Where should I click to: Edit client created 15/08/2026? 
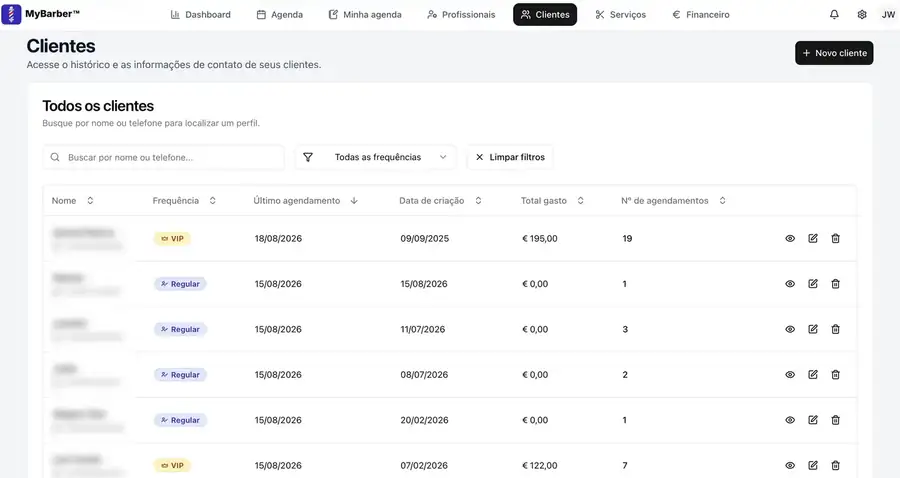click(813, 283)
